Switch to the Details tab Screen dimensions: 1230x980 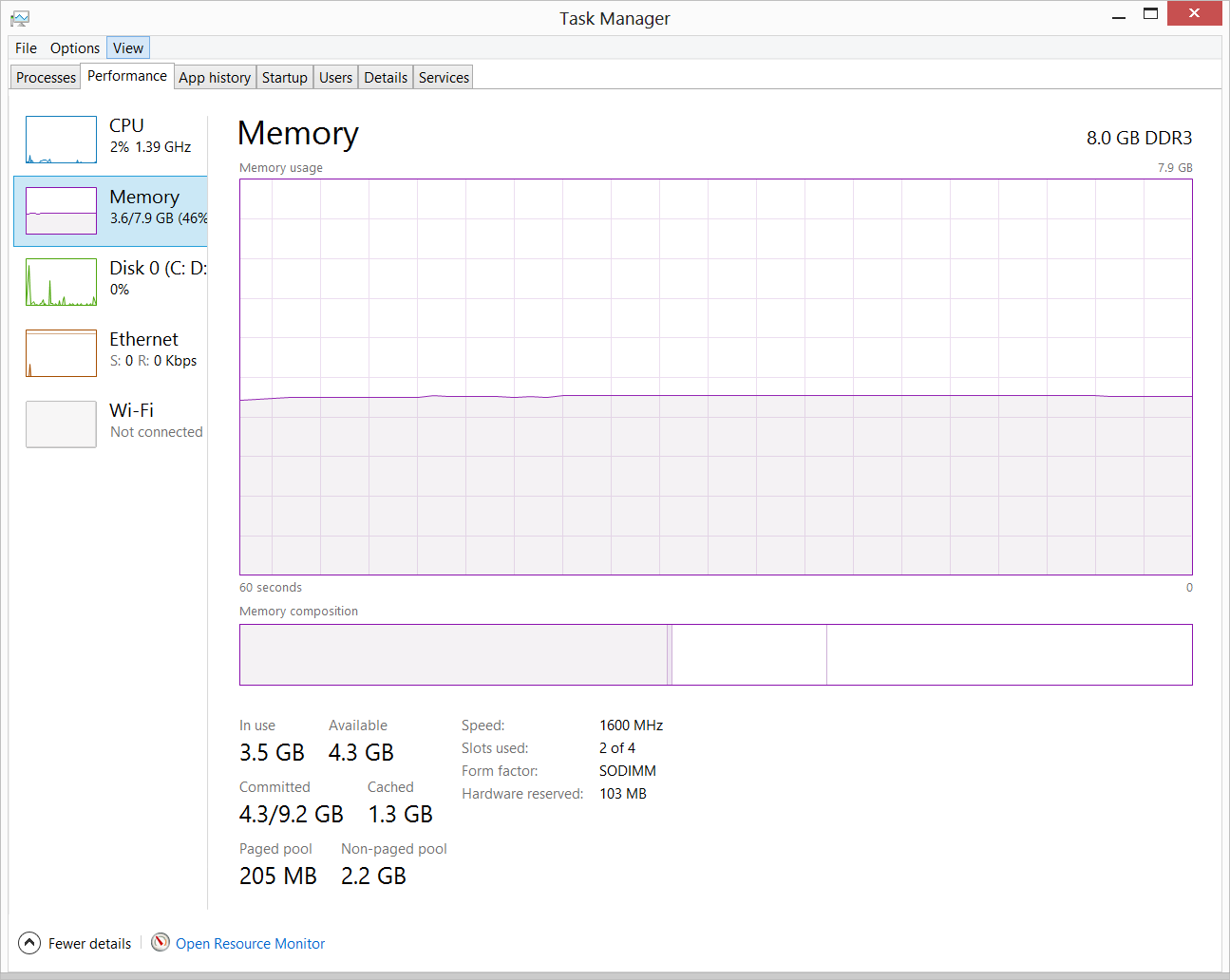coord(386,78)
